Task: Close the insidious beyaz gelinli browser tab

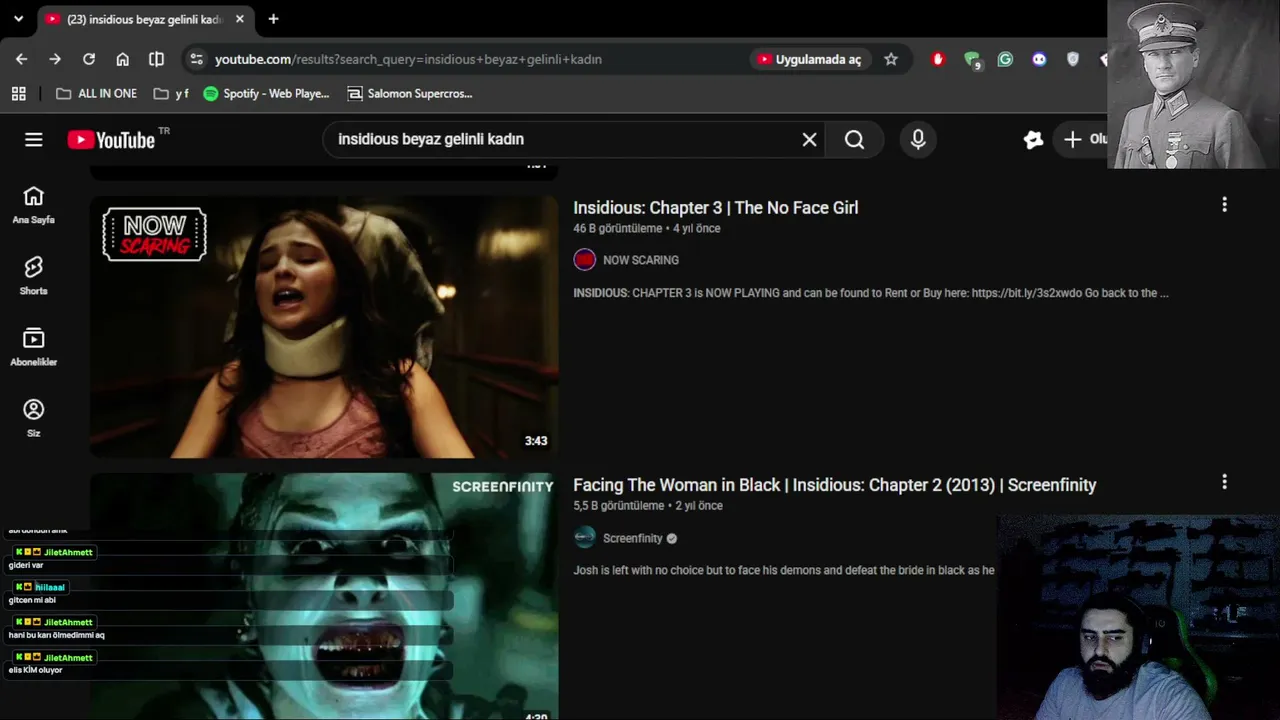Action: tap(240, 19)
